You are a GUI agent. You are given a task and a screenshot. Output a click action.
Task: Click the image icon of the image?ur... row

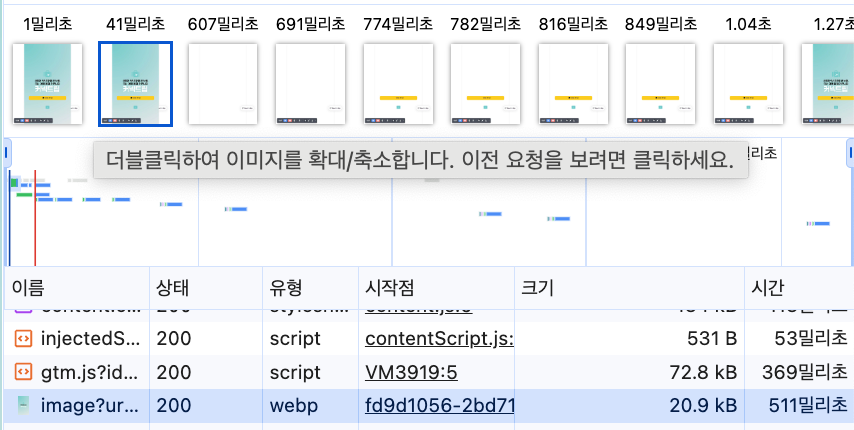pyautogui.click(x=23, y=406)
